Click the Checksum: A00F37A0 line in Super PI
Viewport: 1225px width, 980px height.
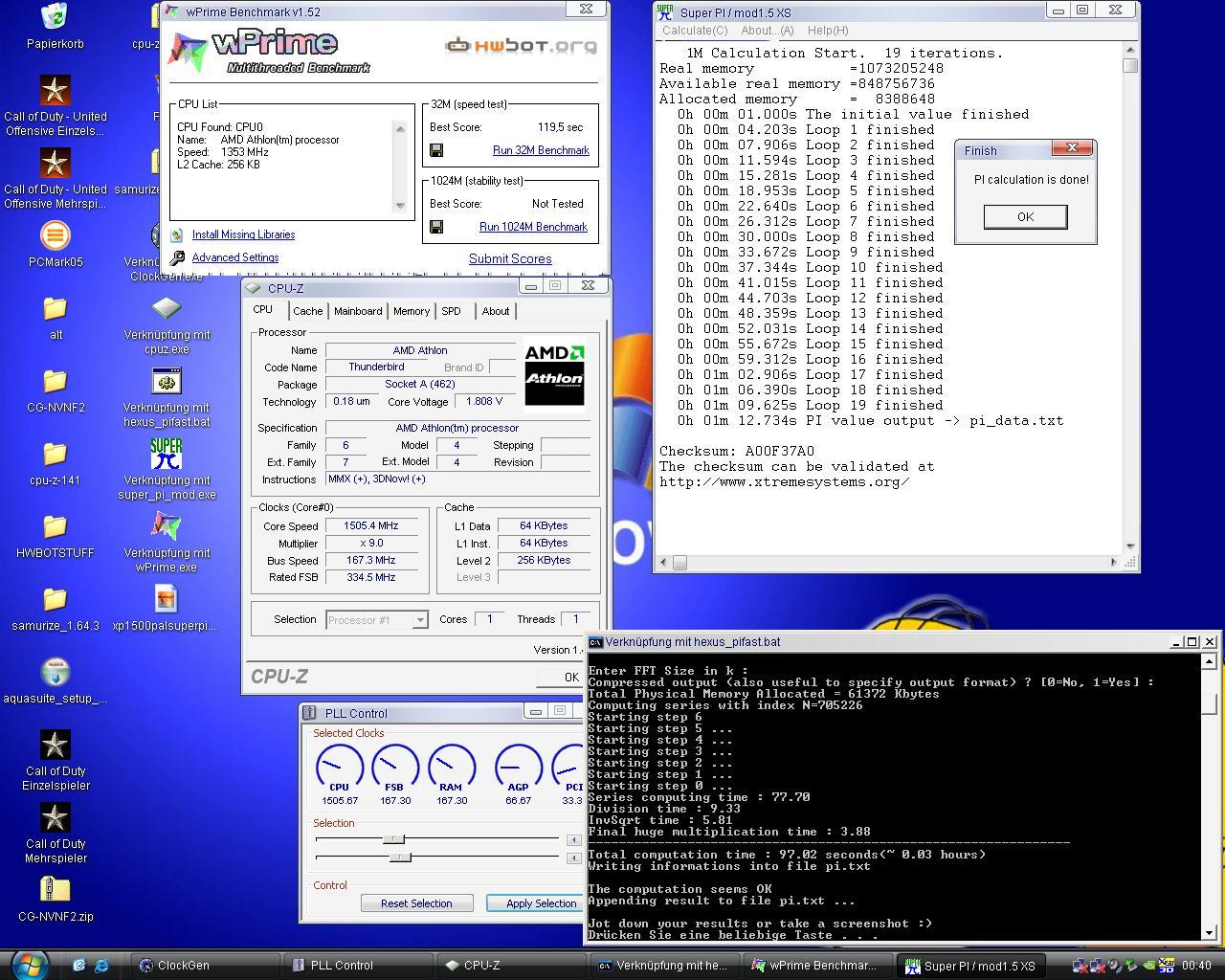[737, 451]
